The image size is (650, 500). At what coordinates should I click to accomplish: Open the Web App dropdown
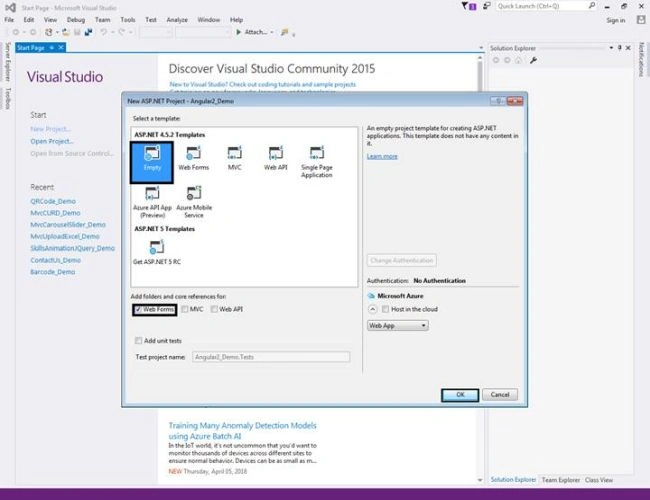click(x=398, y=326)
